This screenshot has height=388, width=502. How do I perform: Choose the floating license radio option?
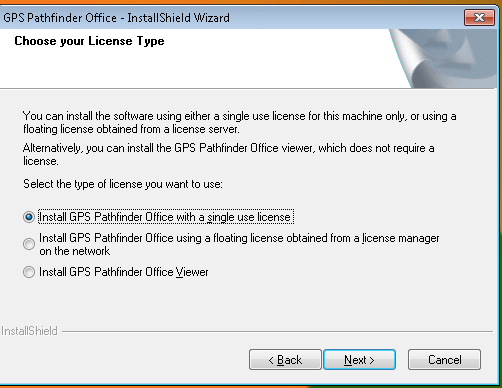pos(29,244)
